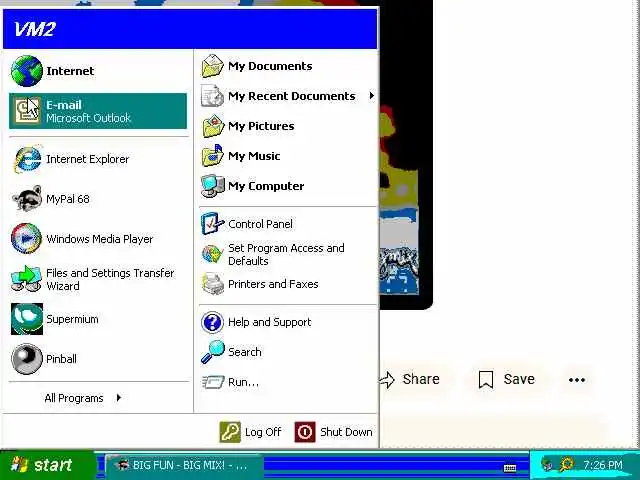Screen dimensions: 640x480
Task: Click the sun tray icon in taskbar
Action: pyautogui.click(x=567, y=464)
